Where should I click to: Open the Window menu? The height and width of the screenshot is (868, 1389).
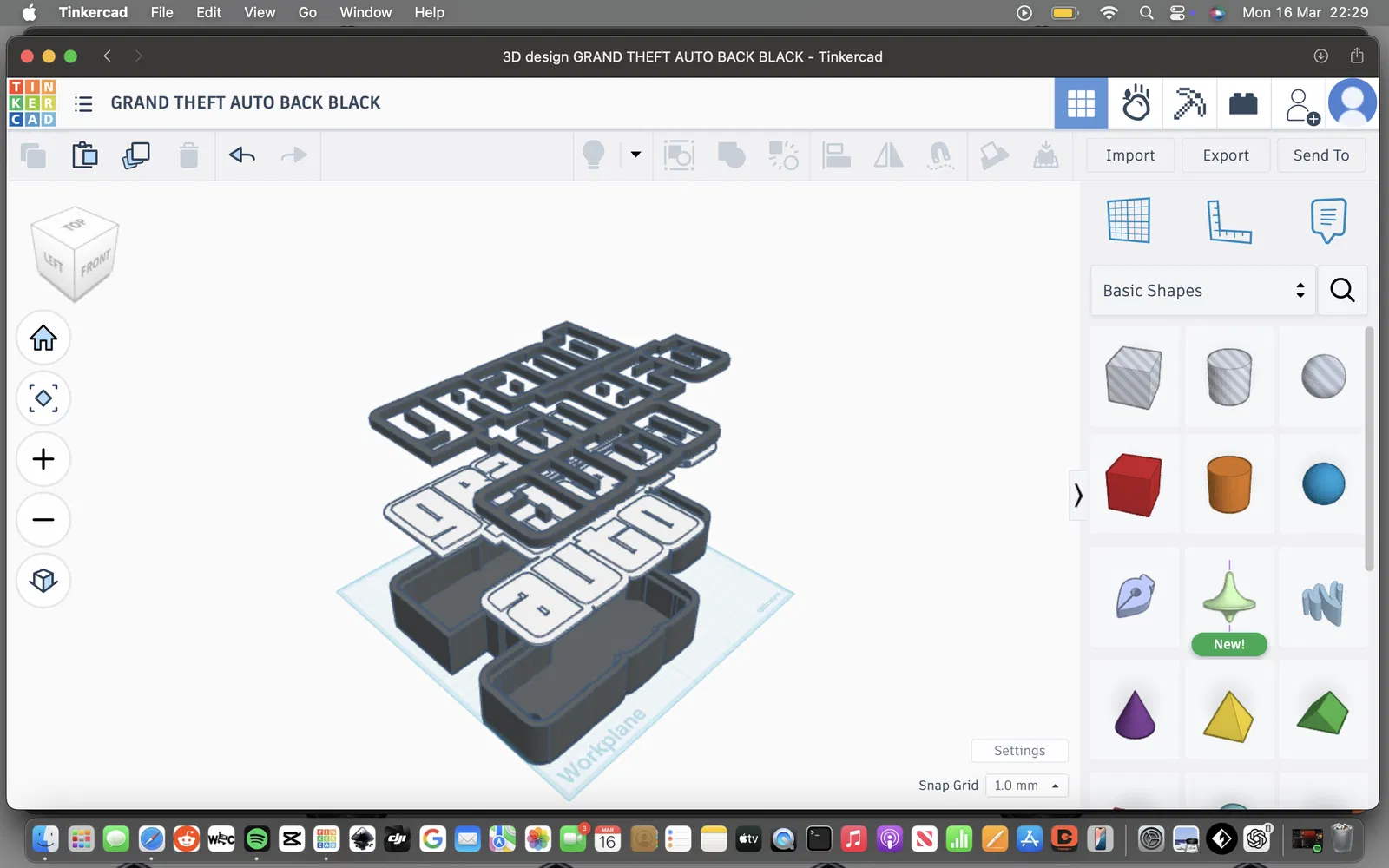pyautogui.click(x=365, y=12)
